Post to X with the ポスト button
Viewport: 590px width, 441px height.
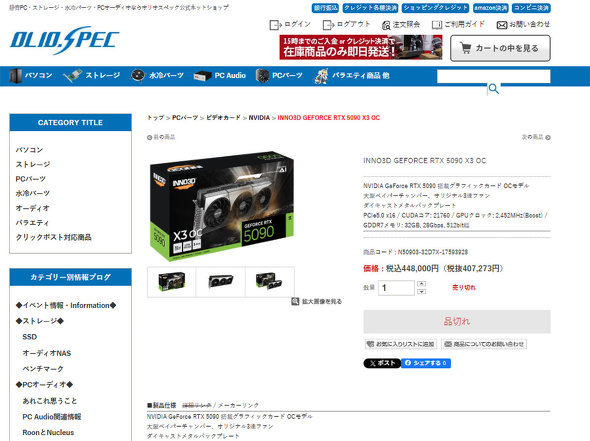(382, 363)
